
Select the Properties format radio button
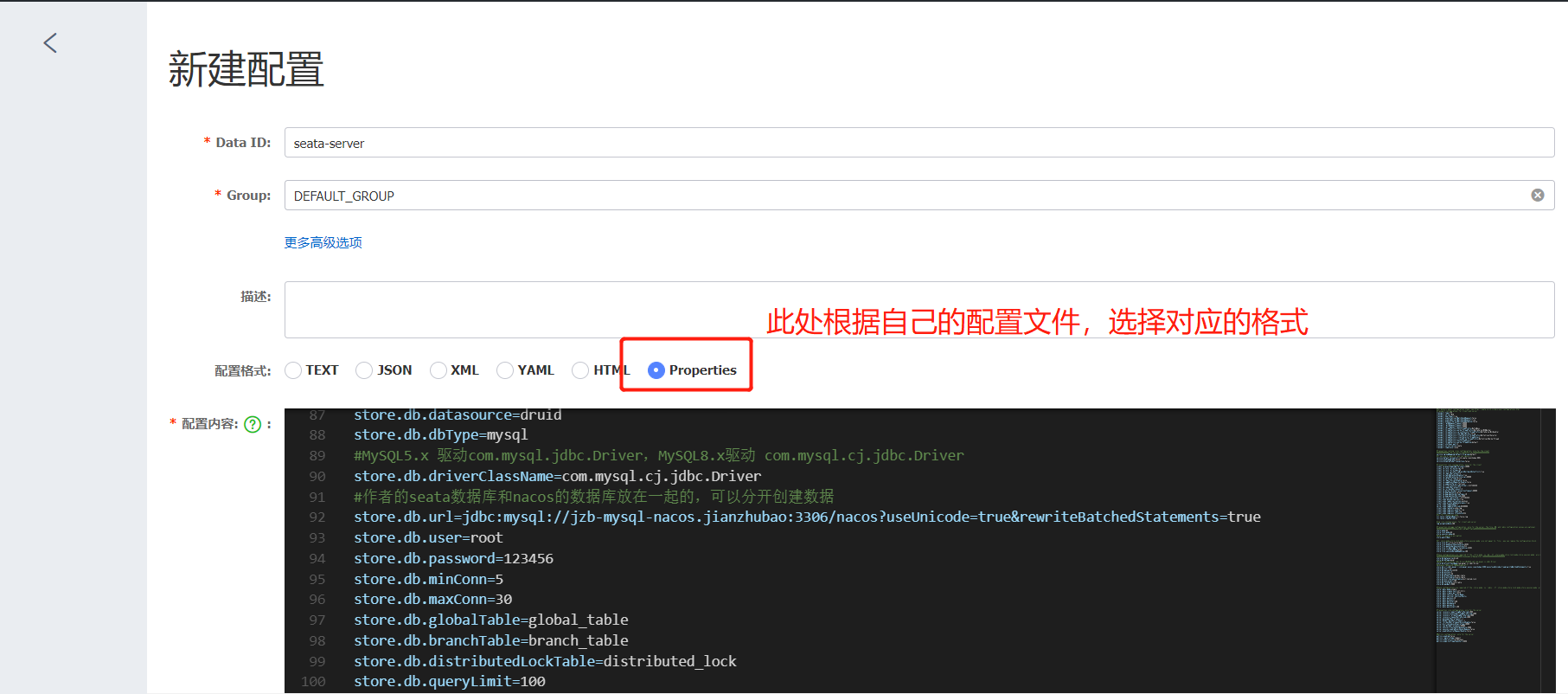656,370
